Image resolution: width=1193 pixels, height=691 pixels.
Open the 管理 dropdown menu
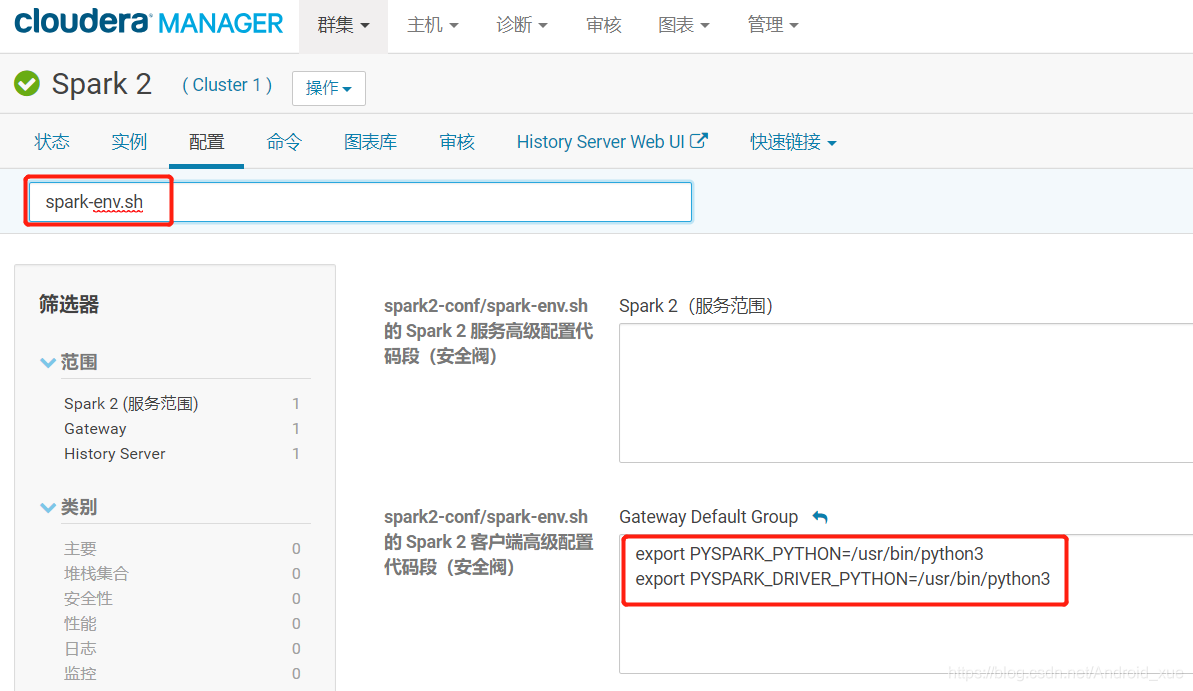(772, 25)
